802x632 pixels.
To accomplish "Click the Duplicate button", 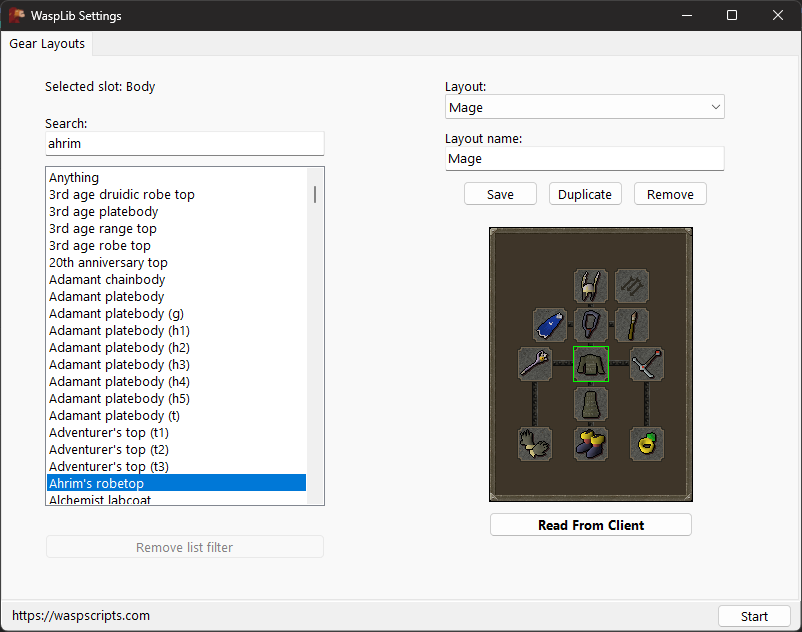I will [585, 194].
